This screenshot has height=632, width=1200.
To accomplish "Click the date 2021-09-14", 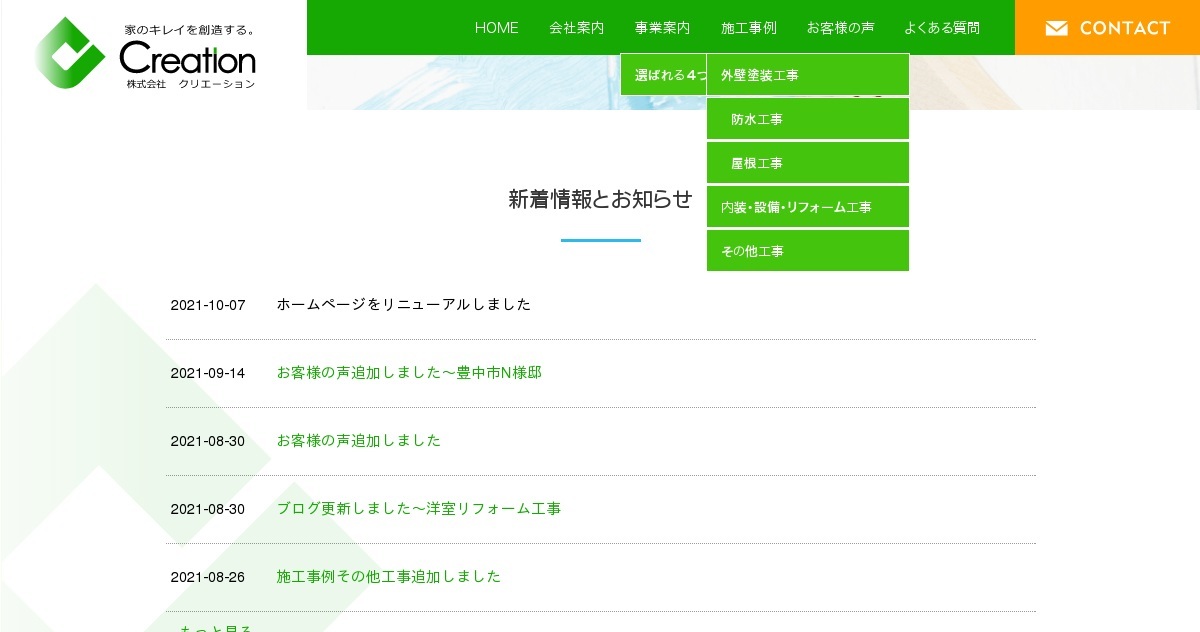I will (208, 373).
